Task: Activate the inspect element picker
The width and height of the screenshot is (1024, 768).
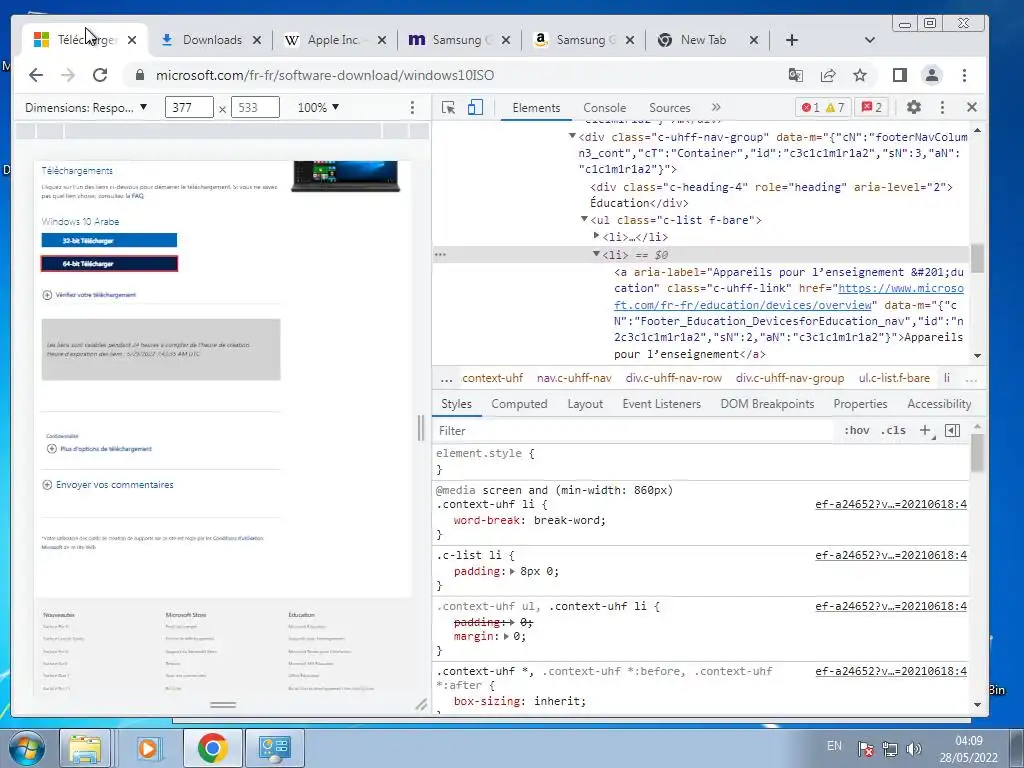Action: tap(448, 107)
